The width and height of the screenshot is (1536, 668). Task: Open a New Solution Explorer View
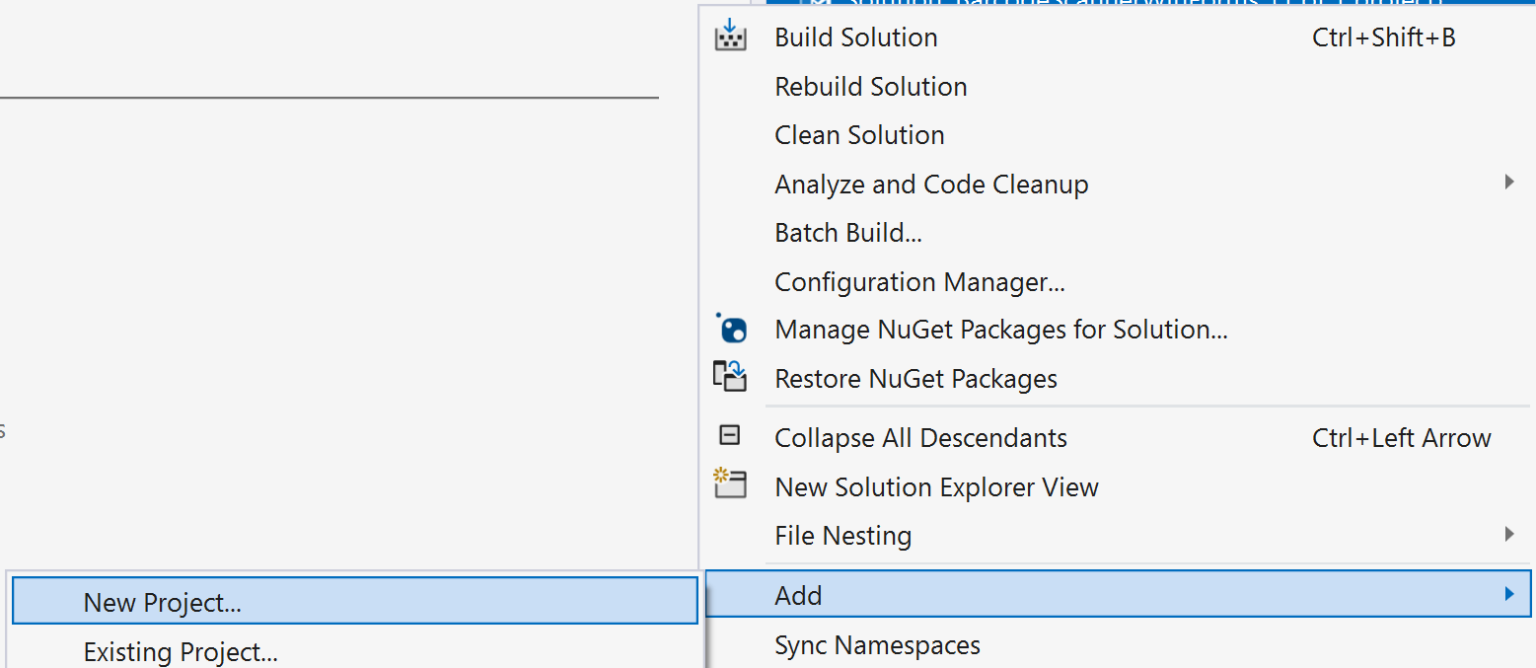click(936, 486)
